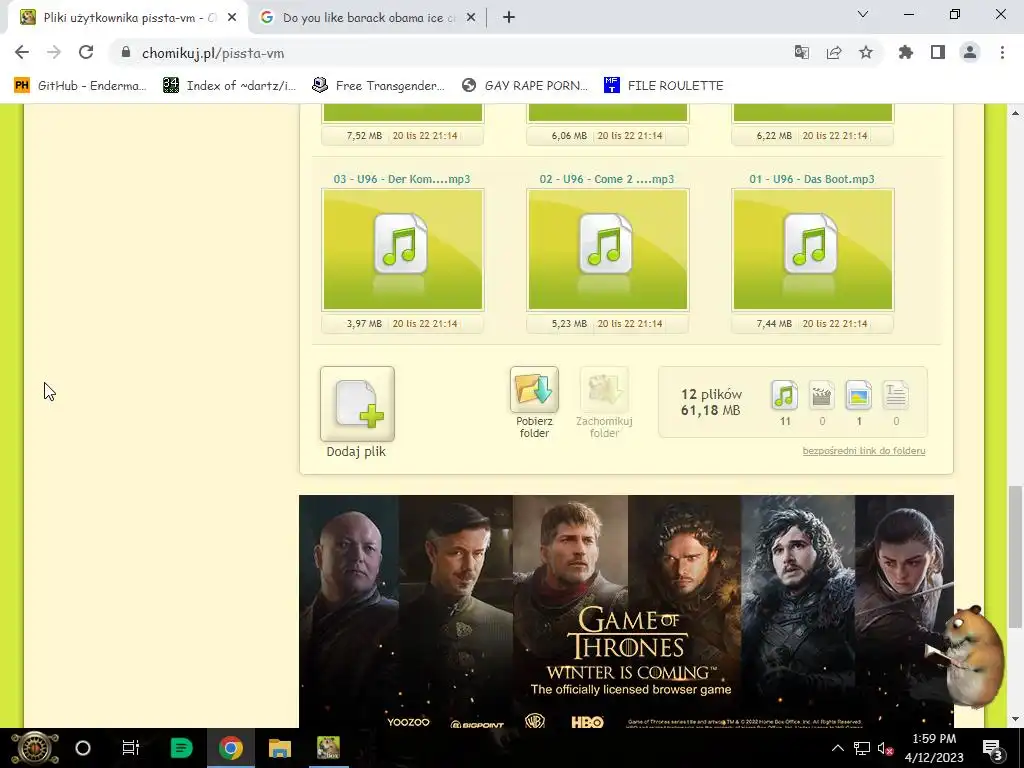Open Chrome from the taskbar
Viewport: 1024px width, 768px height.
tap(231, 748)
